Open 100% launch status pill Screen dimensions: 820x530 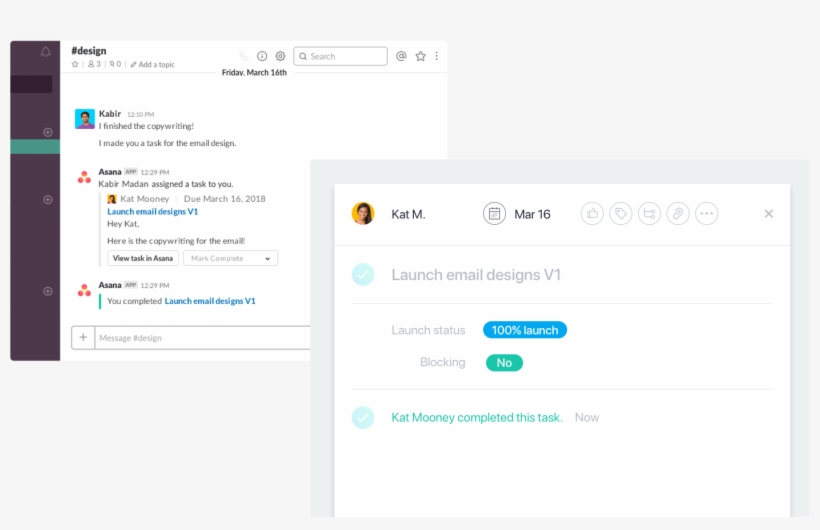pyautogui.click(x=525, y=330)
